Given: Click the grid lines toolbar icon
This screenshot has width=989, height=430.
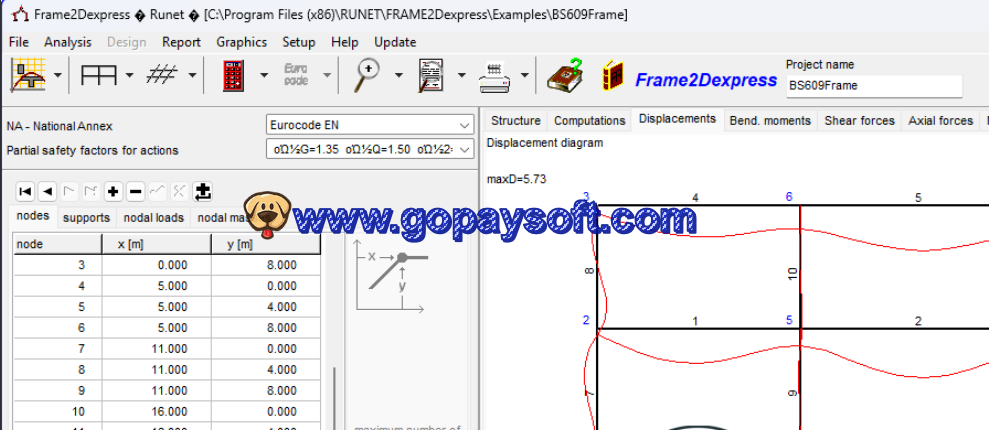Looking at the screenshot, I should (162, 75).
